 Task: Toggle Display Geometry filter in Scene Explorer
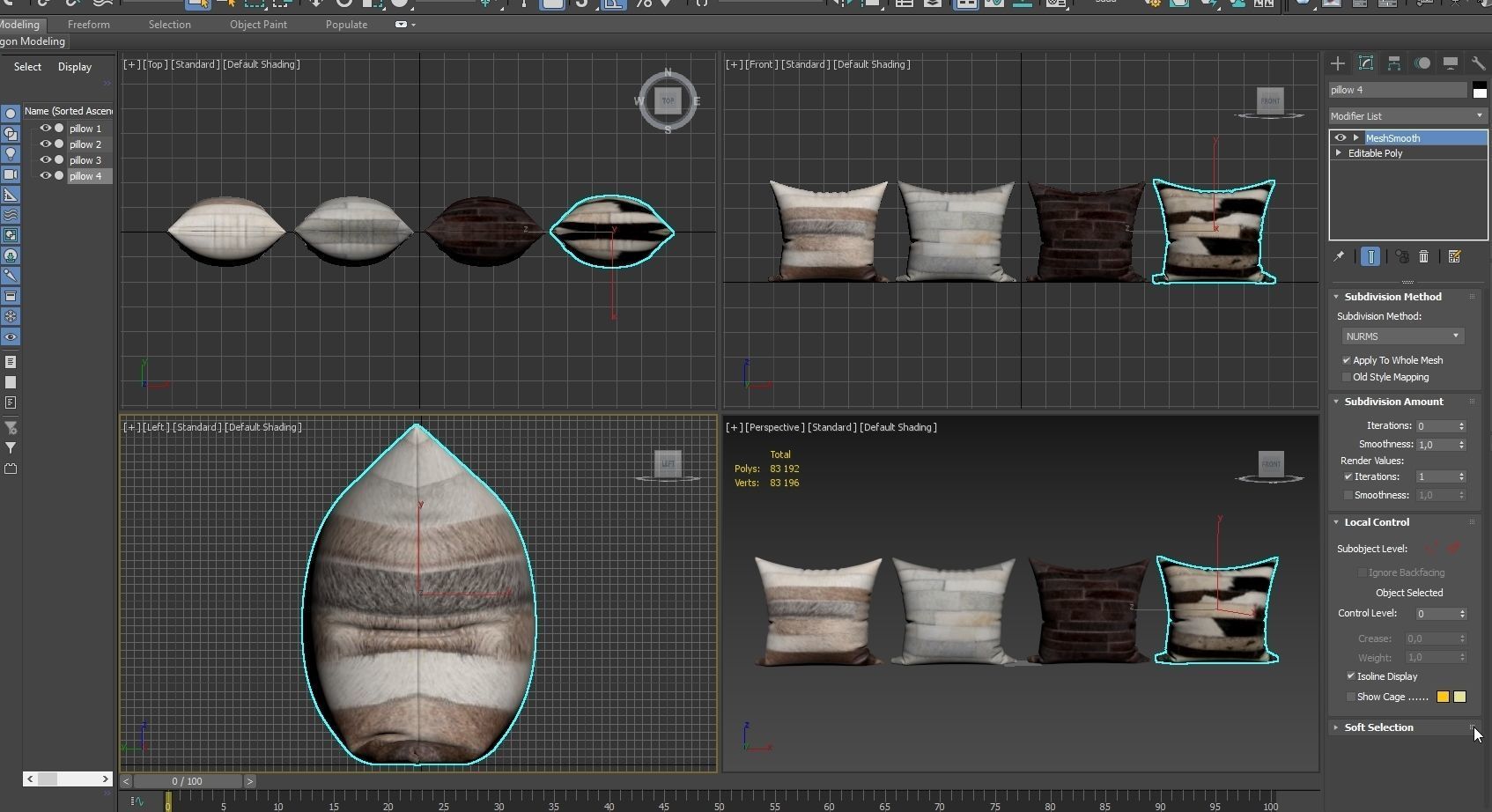point(11,114)
